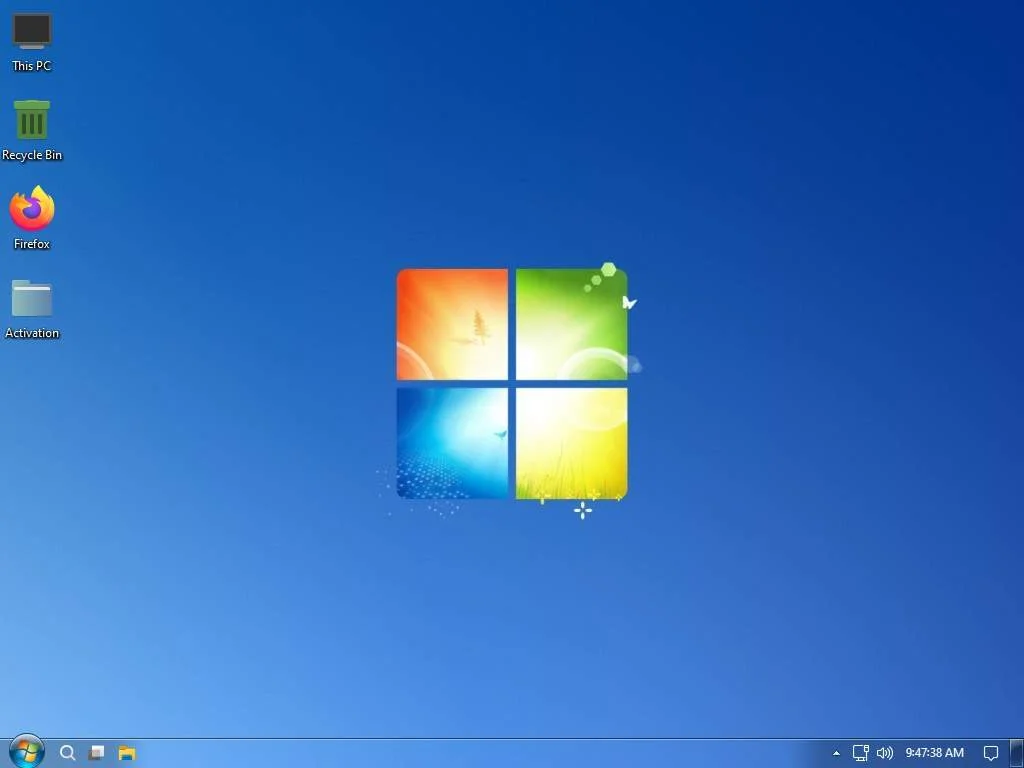
Task: Open the clock showing 9:47:38 AM
Action: pyautogui.click(x=935, y=753)
